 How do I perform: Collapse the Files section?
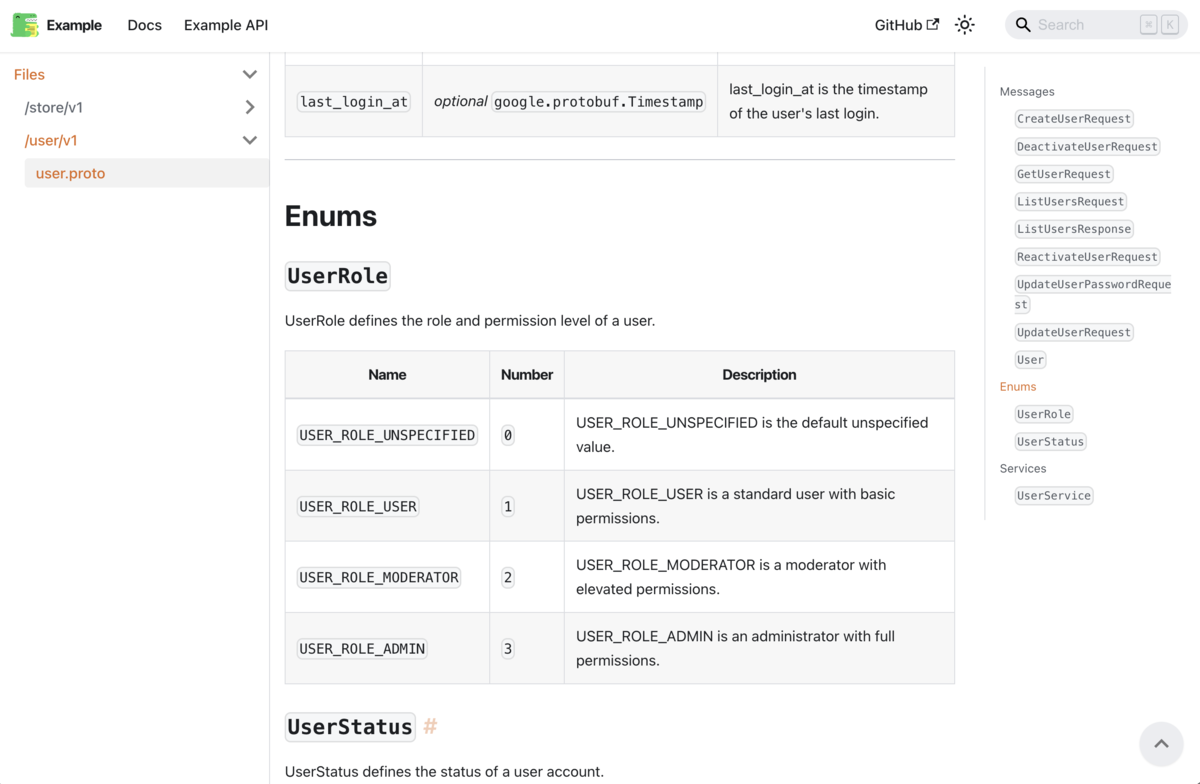(x=249, y=74)
